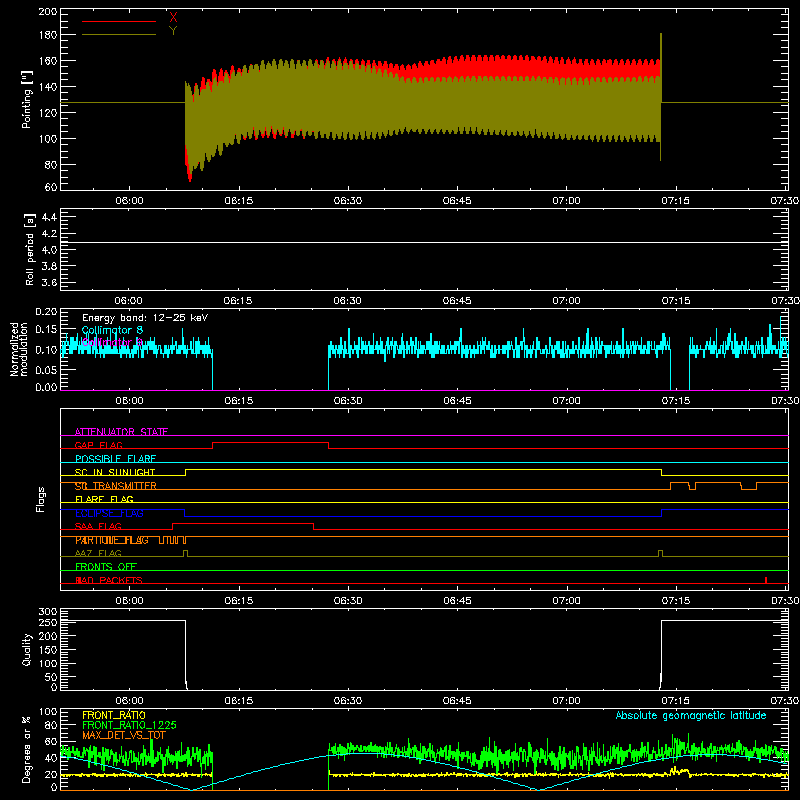
Task: Click the SAA_FLAG raised step segment
Action: (243, 524)
